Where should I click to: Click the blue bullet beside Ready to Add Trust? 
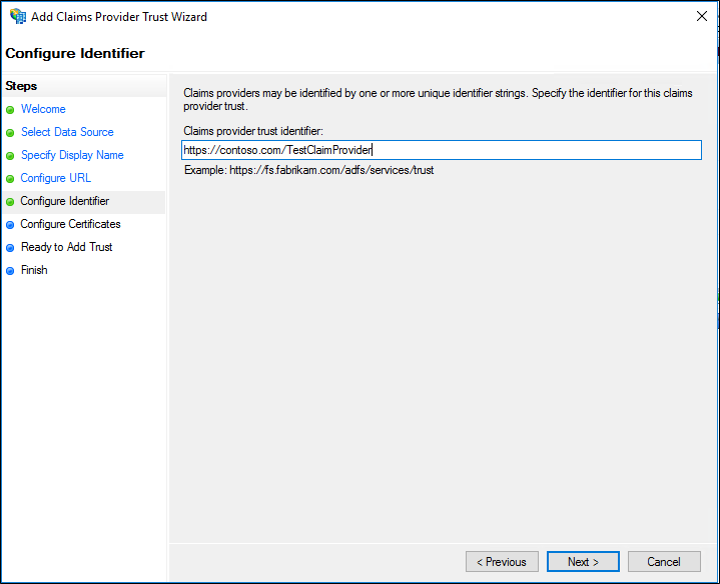10,248
